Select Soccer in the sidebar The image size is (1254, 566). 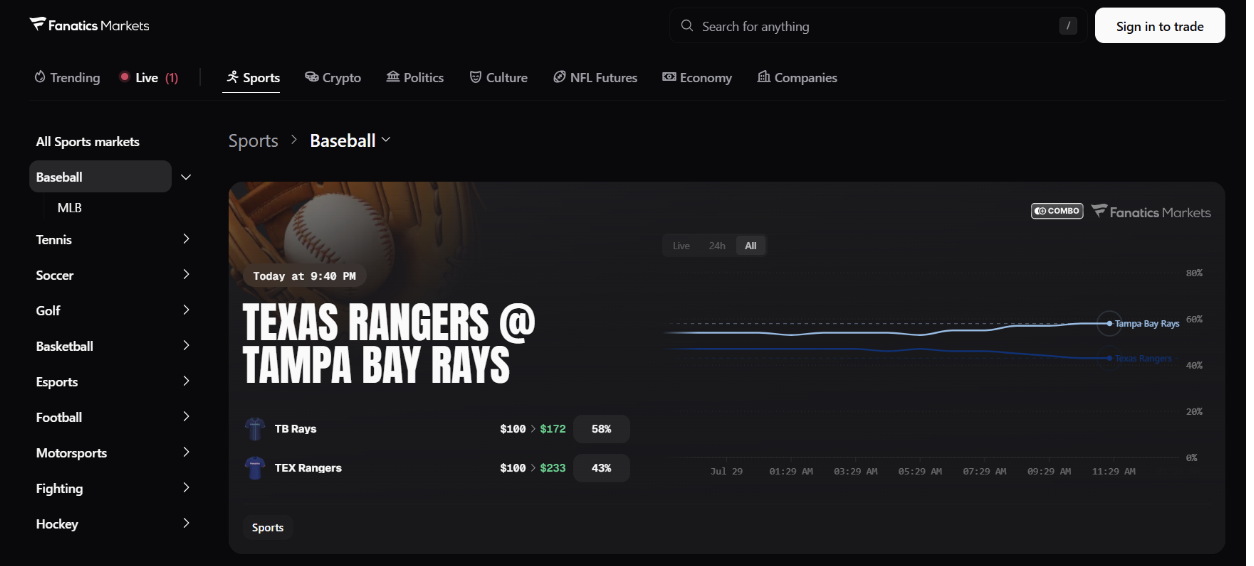point(55,275)
